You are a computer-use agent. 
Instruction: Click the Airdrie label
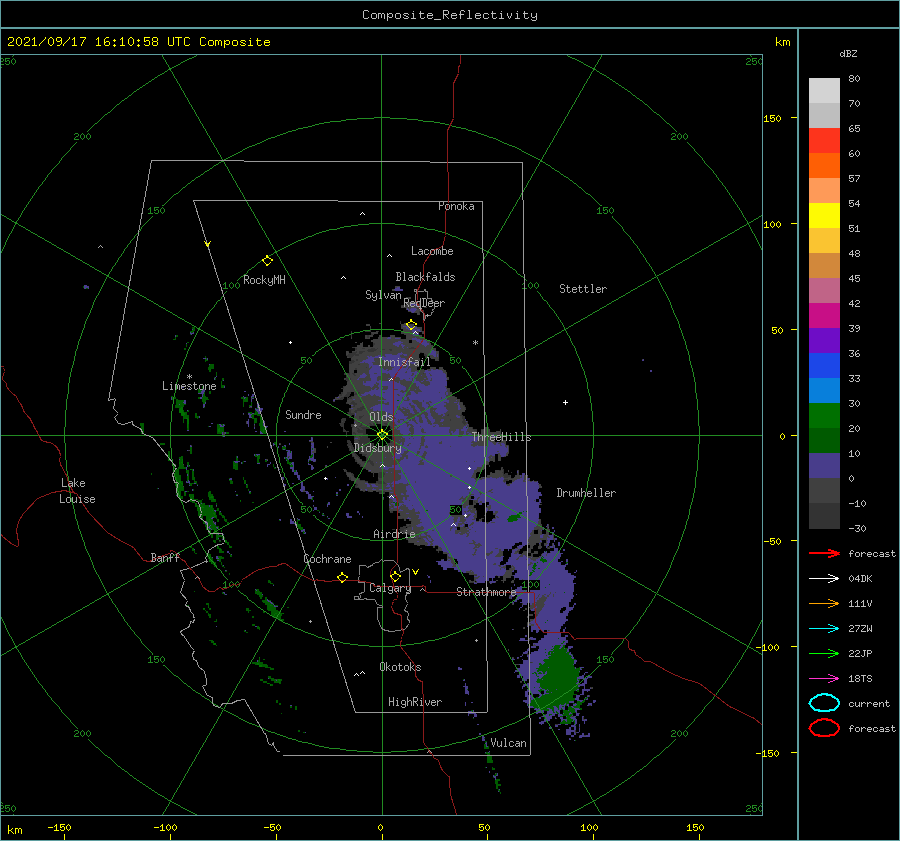click(394, 534)
